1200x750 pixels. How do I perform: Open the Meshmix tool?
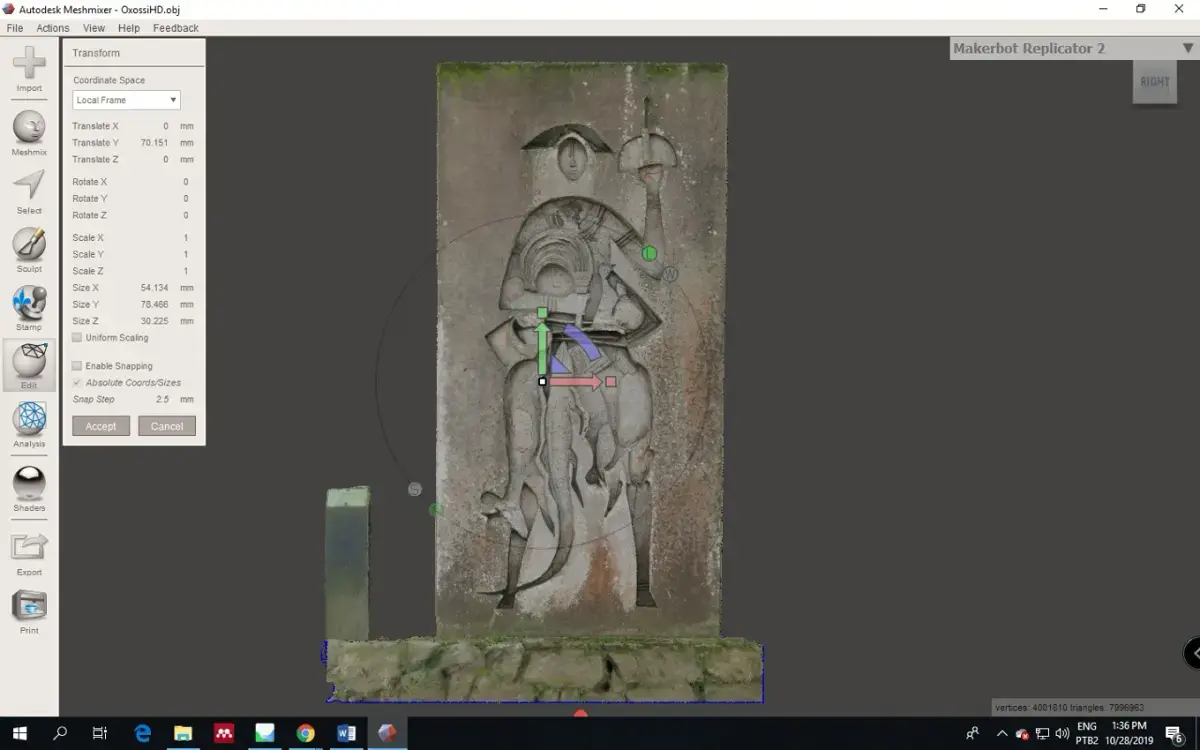pyautogui.click(x=29, y=128)
